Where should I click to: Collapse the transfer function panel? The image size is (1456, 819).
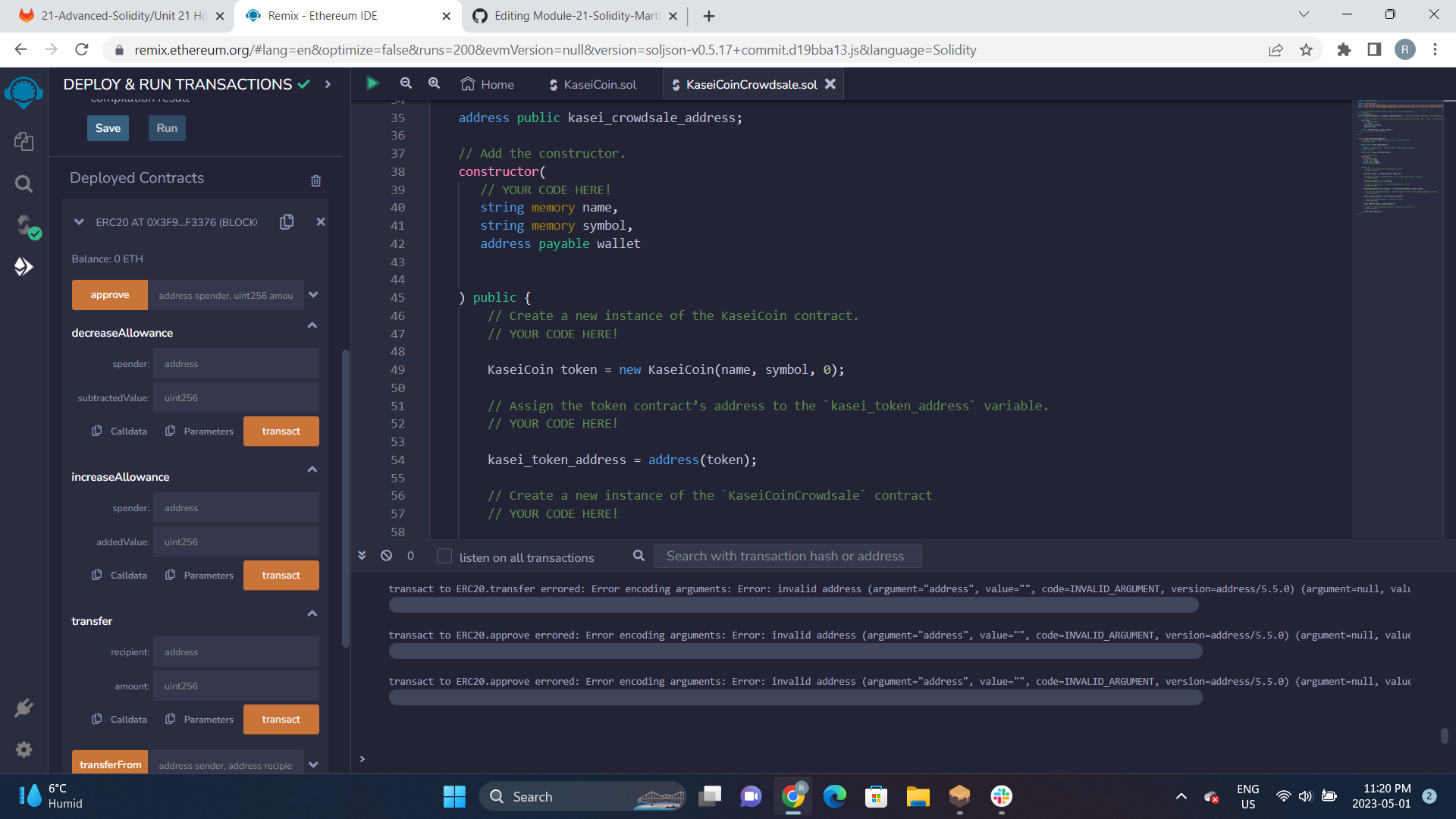click(312, 613)
